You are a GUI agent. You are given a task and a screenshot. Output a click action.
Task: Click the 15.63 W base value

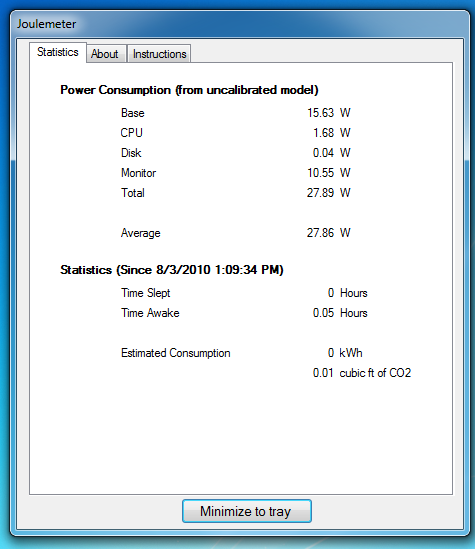[329, 113]
